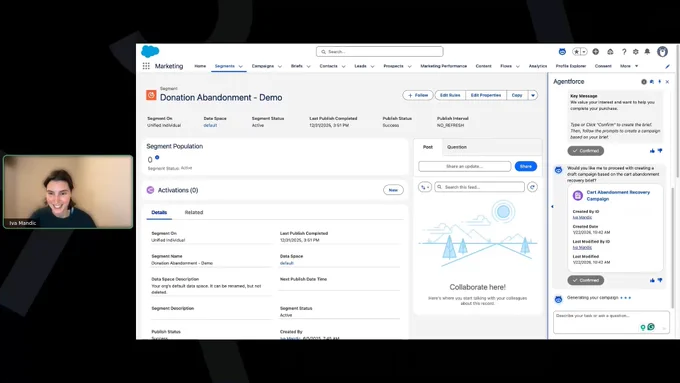The width and height of the screenshot is (680, 383).
Task: Open the Agentforce icon in the header
Action: tap(562, 52)
